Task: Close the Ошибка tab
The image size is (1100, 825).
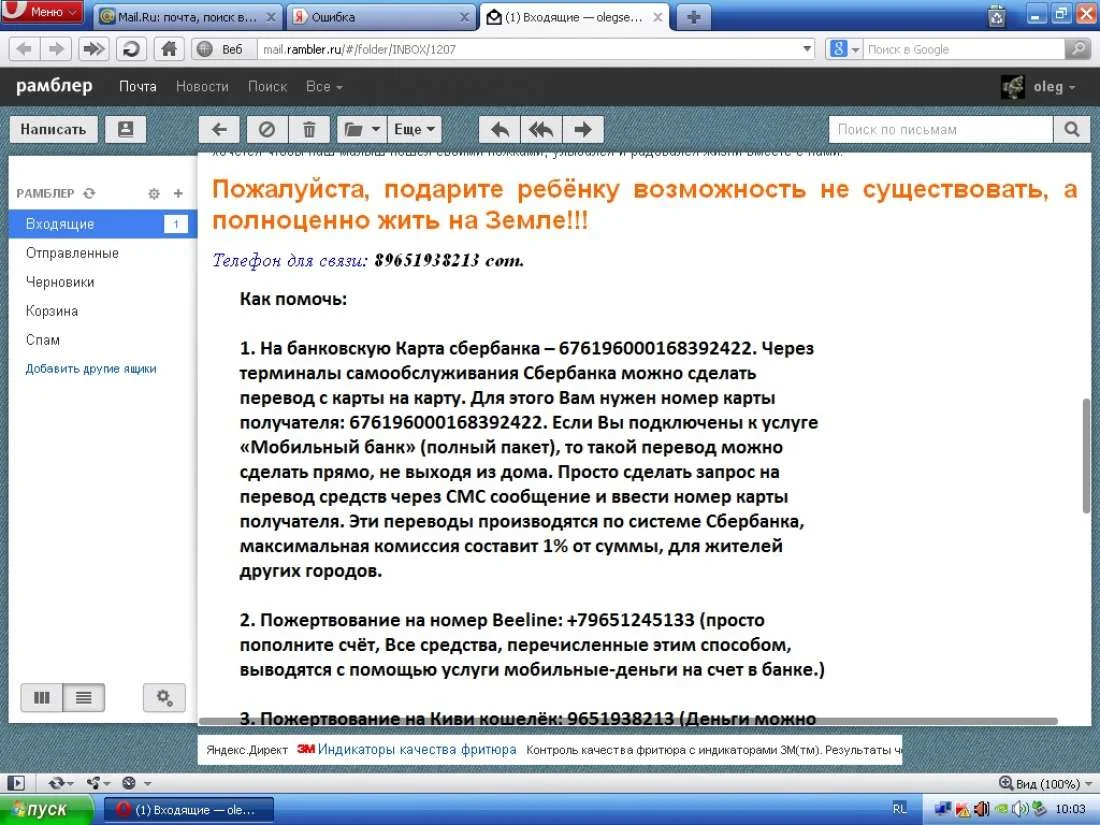Action: click(x=464, y=17)
